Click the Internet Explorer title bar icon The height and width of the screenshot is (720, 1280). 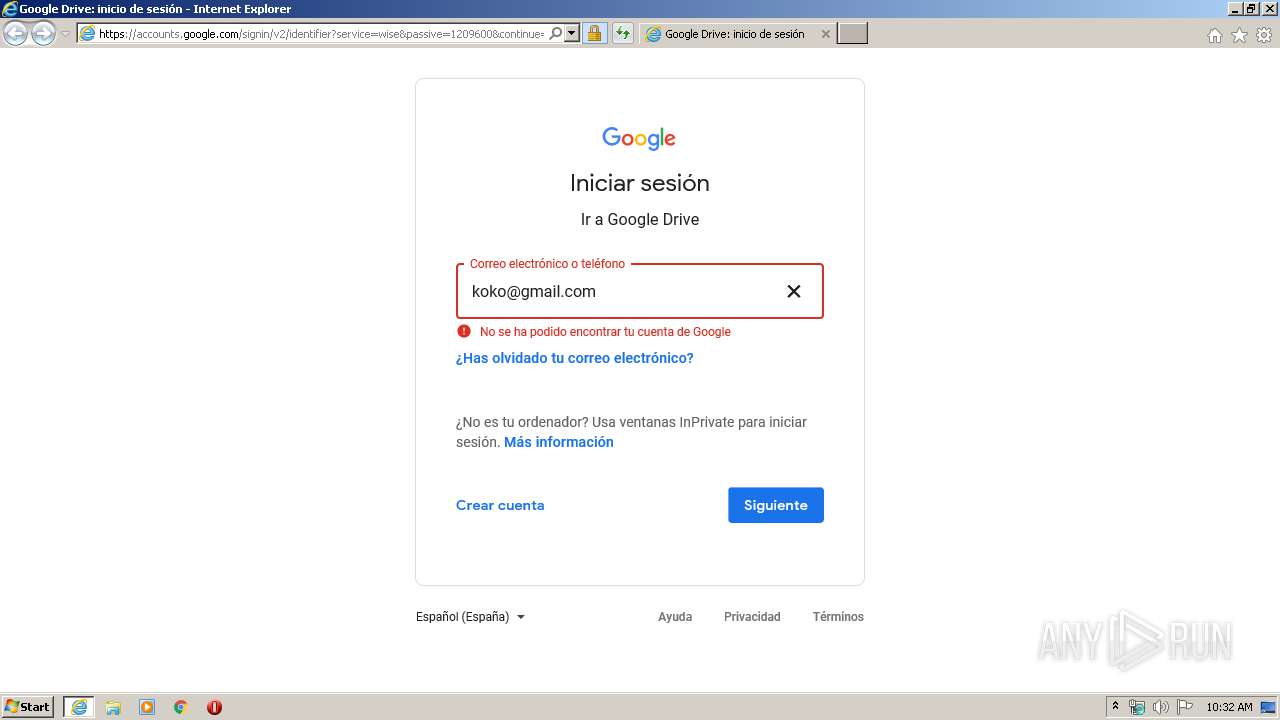coord(10,9)
